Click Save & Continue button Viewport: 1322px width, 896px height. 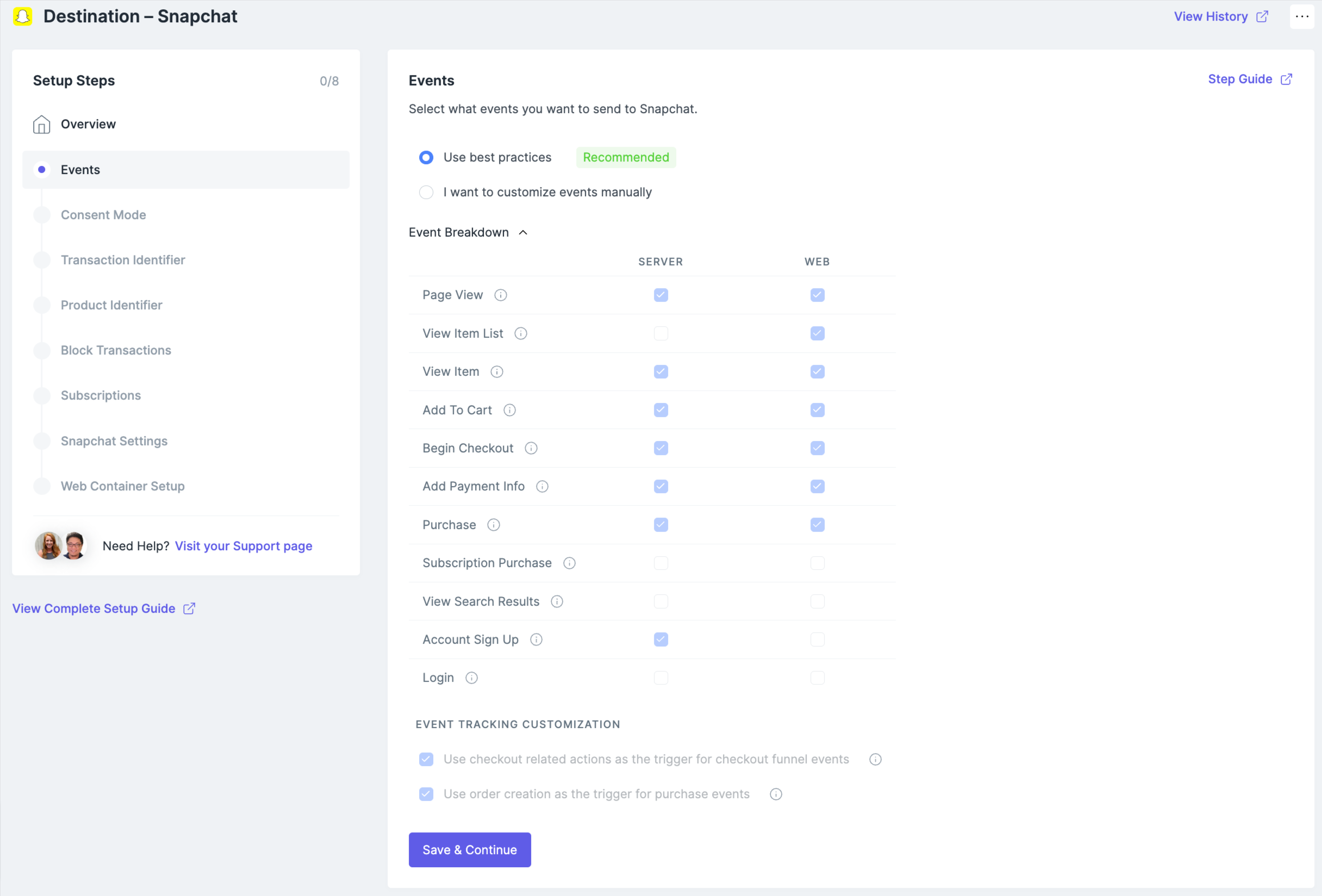[x=469, y=850]
